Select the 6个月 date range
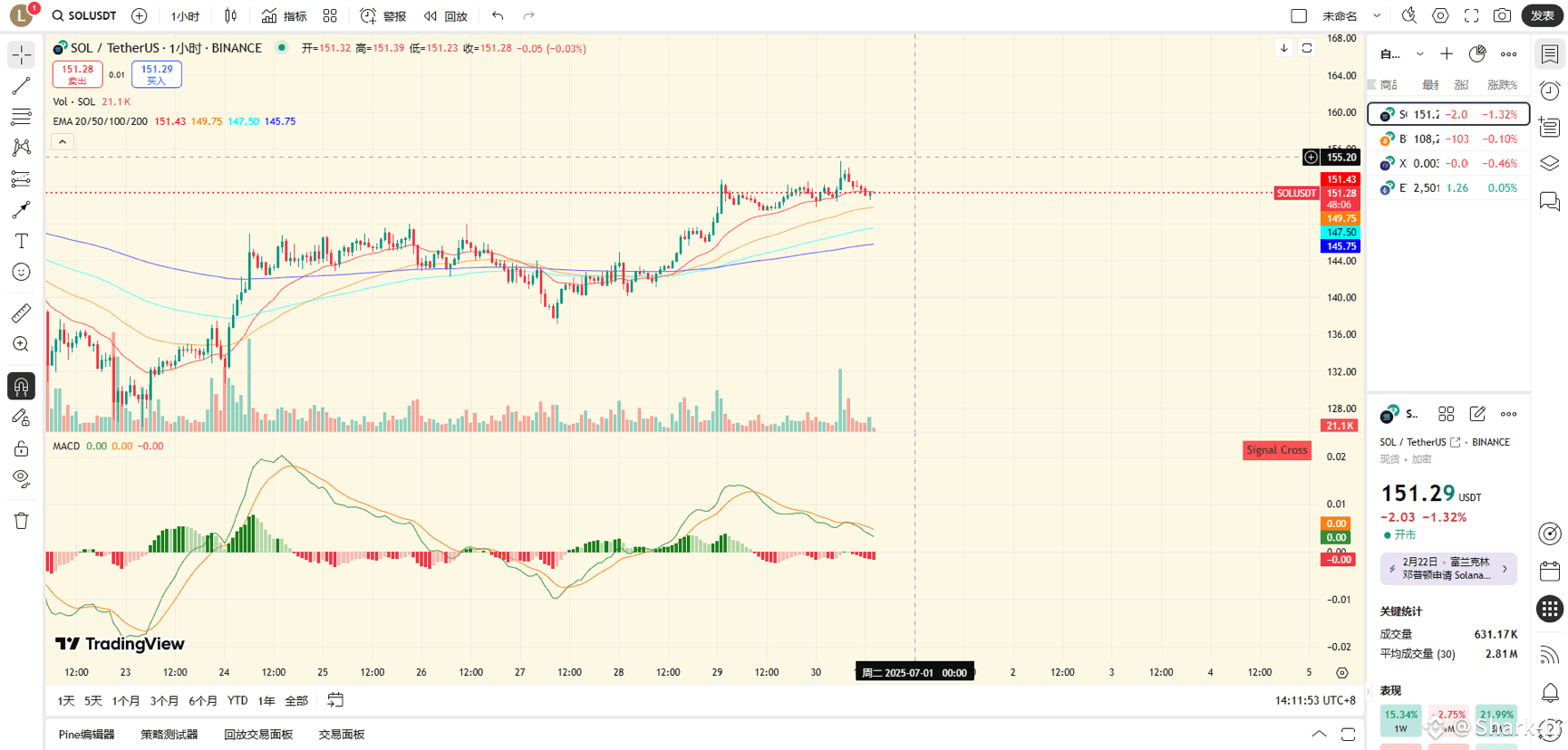This screenshot has height=750, width=1568. [x=203, y=700]
